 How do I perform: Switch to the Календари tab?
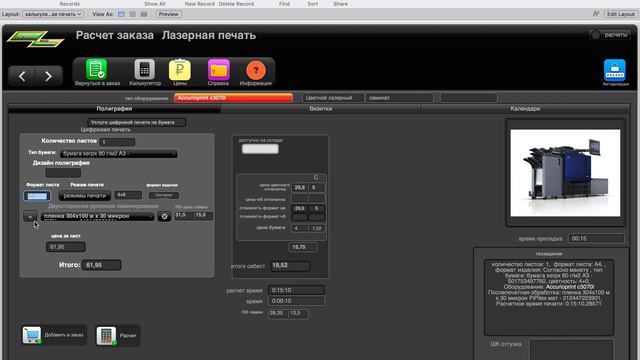point(525,109)
